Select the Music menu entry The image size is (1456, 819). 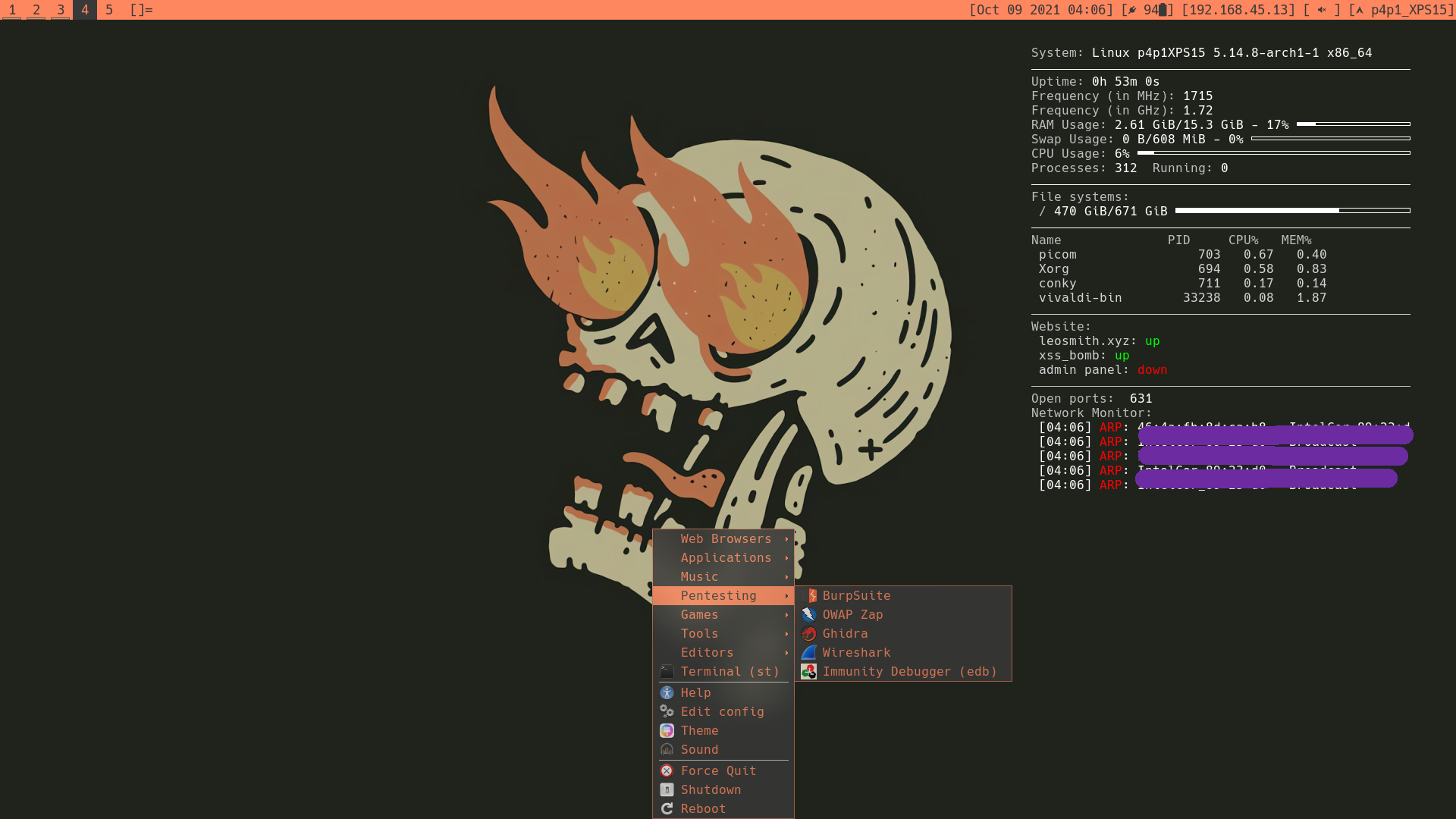pyautogui.click(x=699, y=577)
